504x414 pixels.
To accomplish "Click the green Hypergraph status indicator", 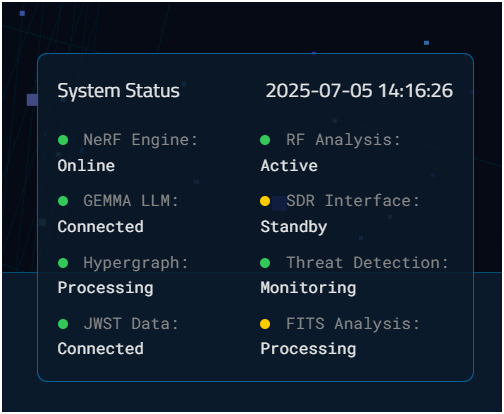I will [63, 263].
